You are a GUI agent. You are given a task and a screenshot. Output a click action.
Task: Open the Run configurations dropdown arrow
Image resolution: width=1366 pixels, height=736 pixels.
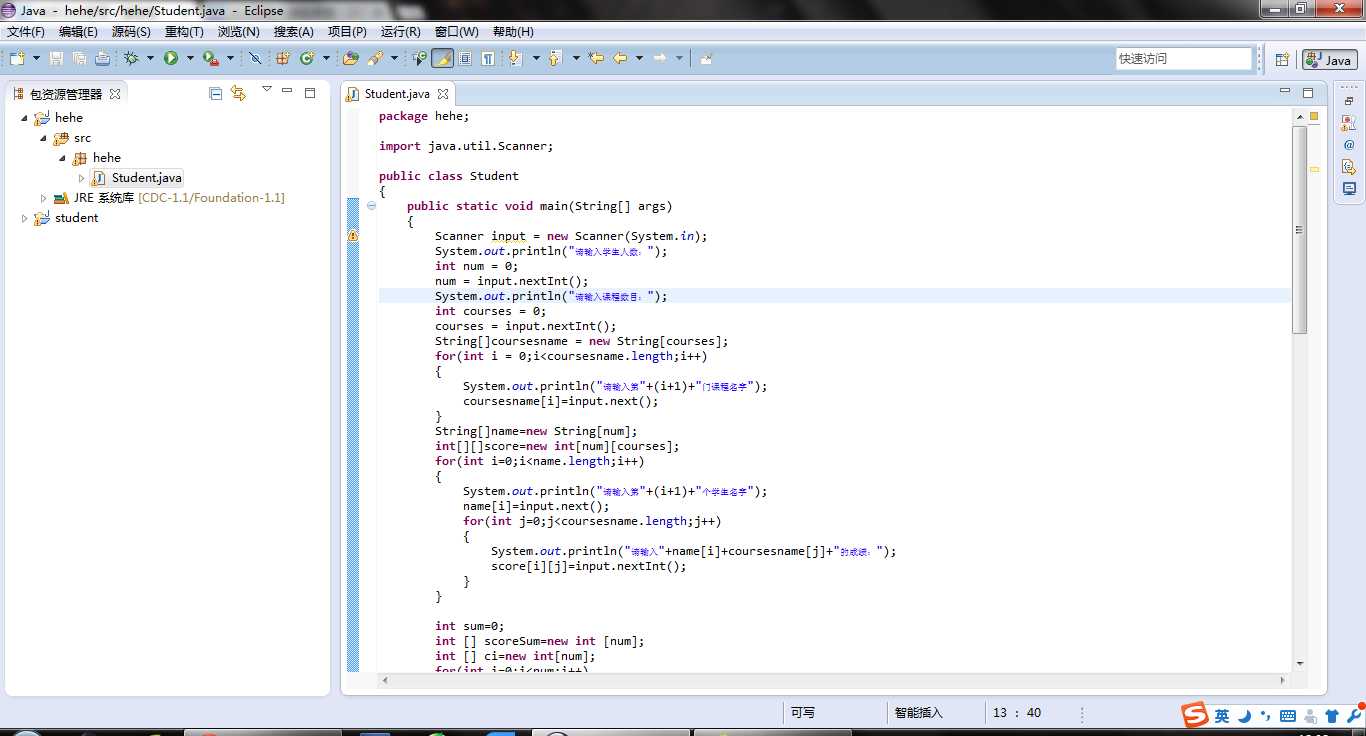tap(190, 59)
